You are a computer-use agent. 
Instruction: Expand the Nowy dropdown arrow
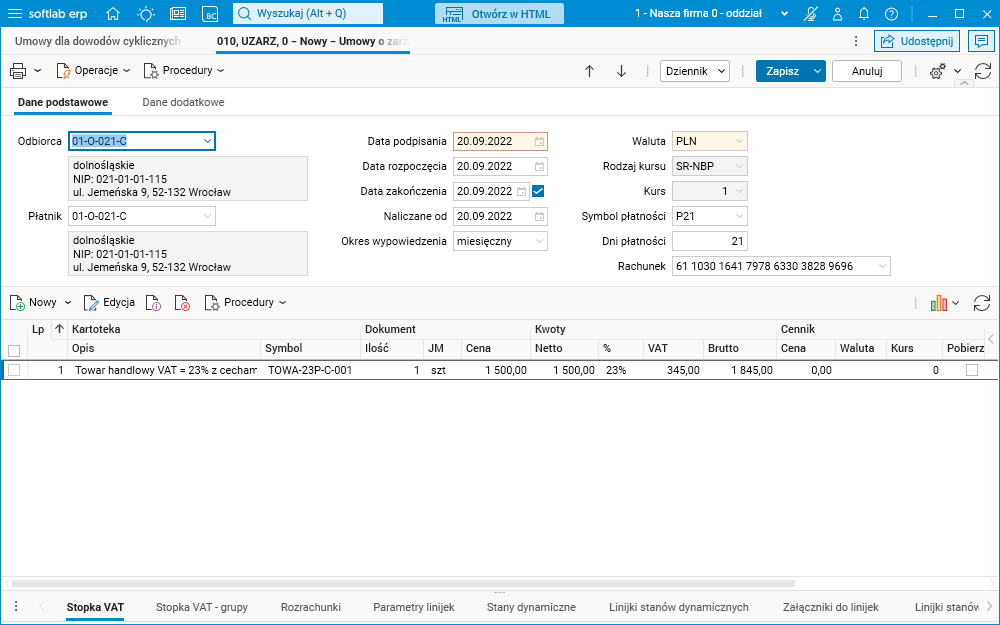pyautogui.click(x=68, y=303)
